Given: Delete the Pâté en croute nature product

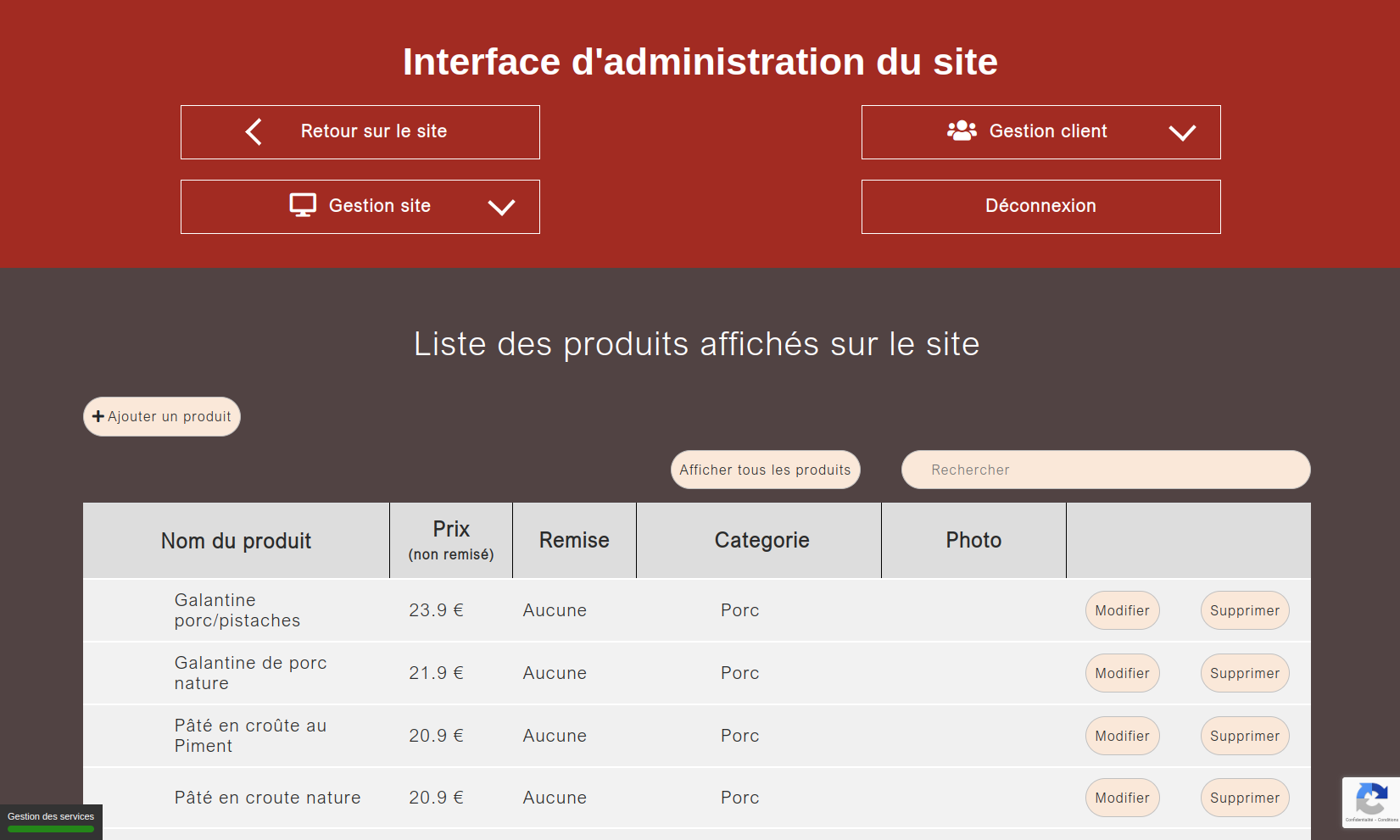Looking at the screenshot, I should [1244, 797].
